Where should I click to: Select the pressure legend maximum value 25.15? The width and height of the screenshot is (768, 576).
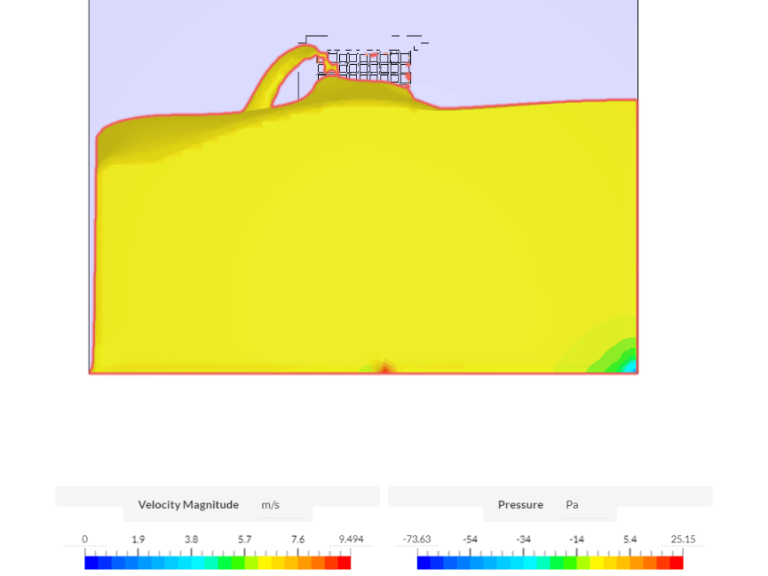[683, 539]
